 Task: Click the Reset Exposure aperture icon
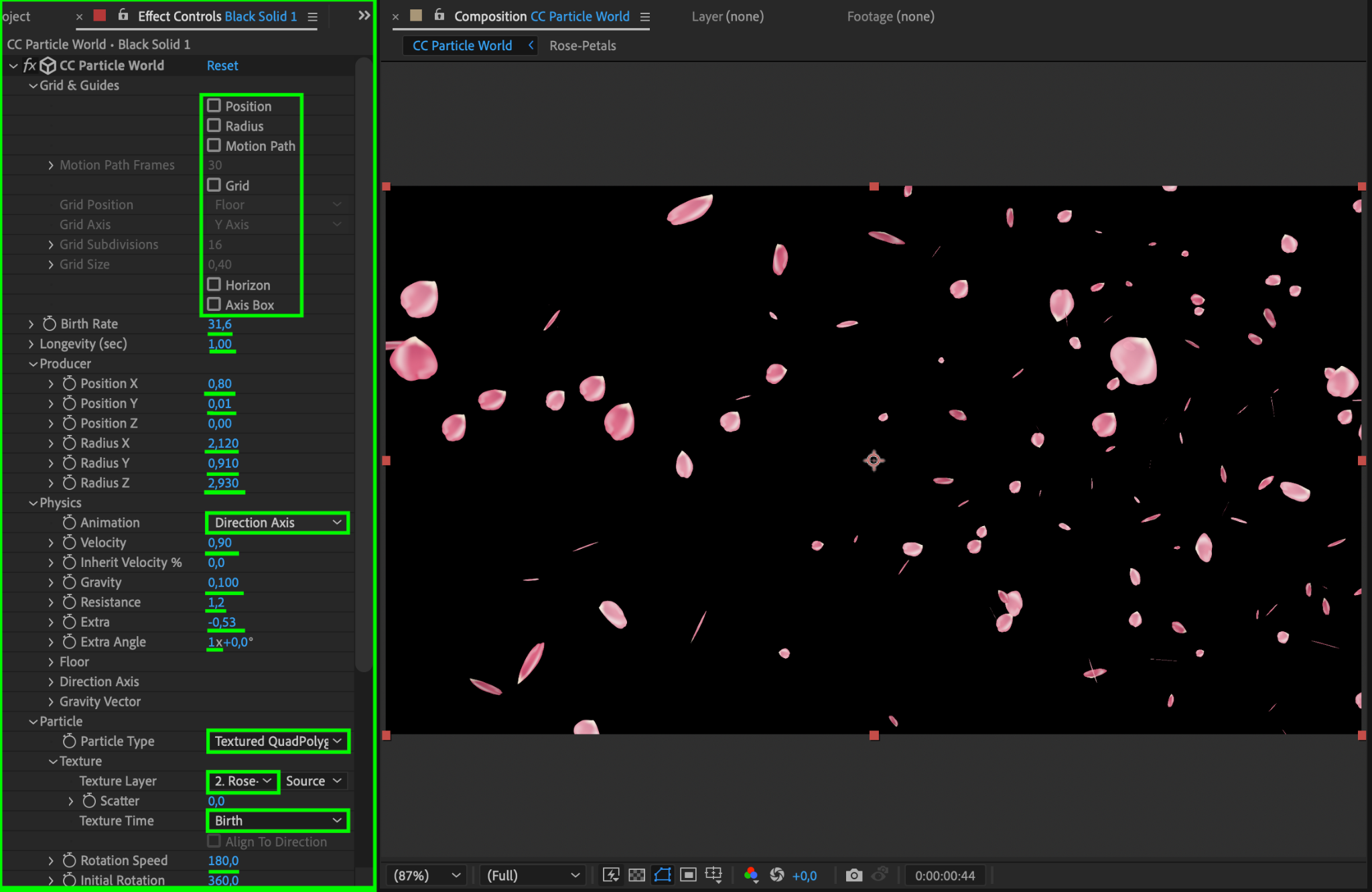tap(777, 875)
